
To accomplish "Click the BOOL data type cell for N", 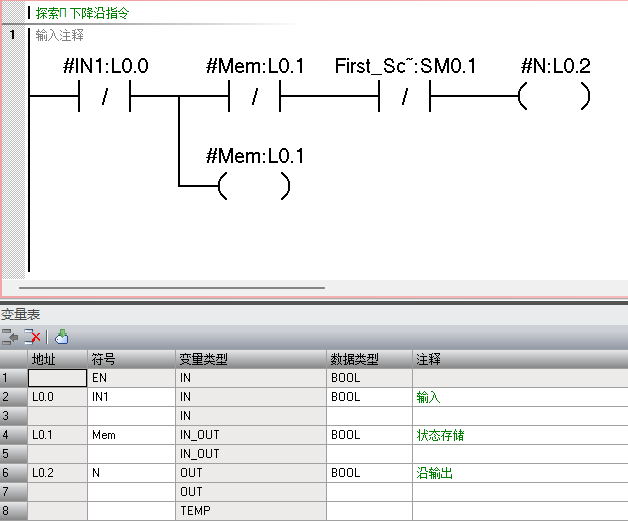I will click(x=368, y=473).
